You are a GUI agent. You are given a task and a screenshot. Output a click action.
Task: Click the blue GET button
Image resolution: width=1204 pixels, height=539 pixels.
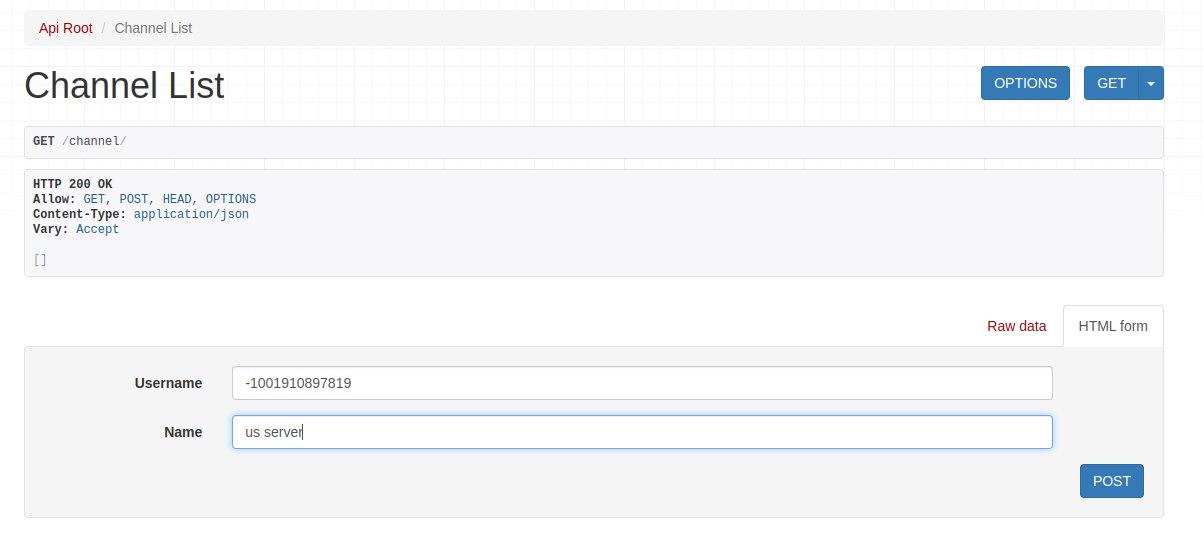pyautogui.click(x=1111, y=83)
